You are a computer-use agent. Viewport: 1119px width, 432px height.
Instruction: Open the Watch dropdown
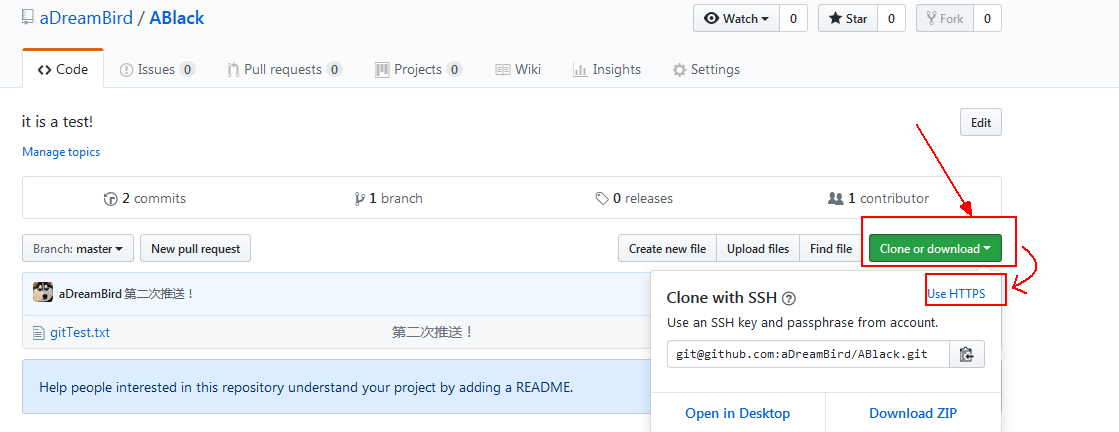736,18
